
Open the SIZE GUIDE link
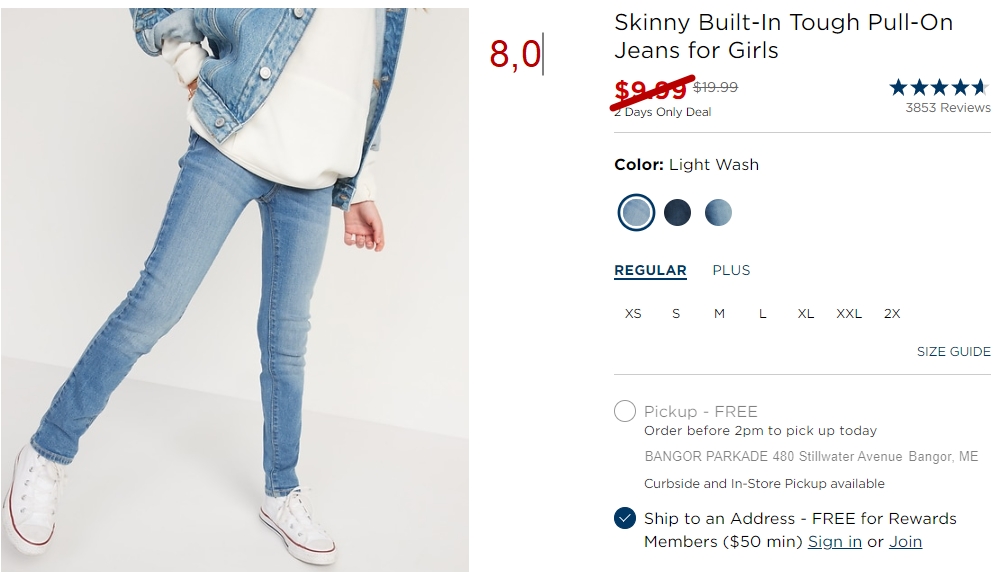coord(954,351)
